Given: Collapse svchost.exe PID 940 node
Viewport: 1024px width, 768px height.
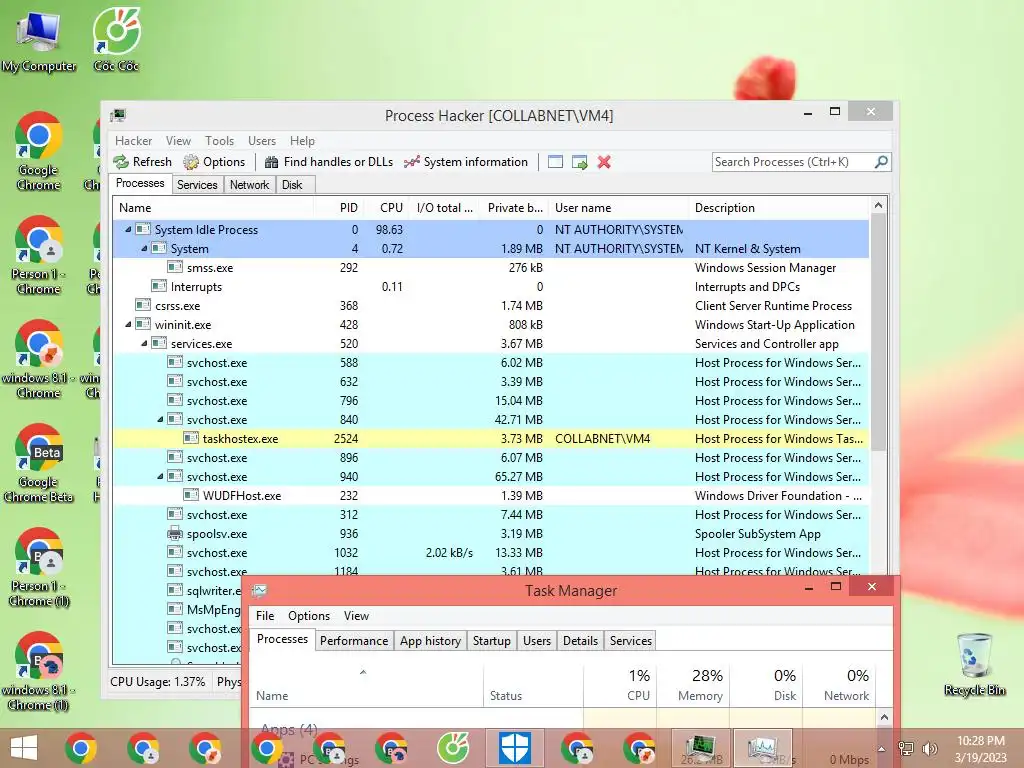Looking at the screenshot, I should point(160,477).
